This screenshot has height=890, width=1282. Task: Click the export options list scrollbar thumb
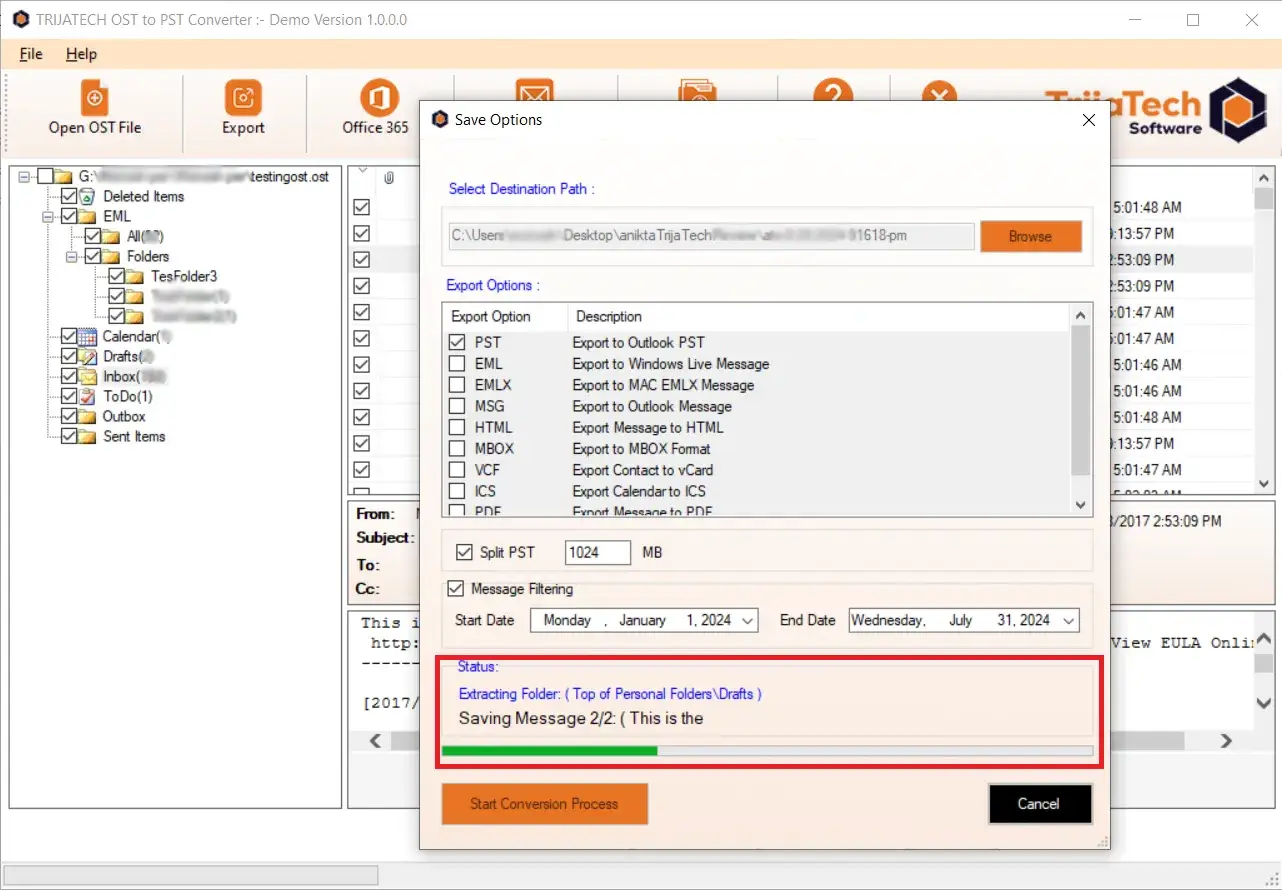coord(1080,401)
